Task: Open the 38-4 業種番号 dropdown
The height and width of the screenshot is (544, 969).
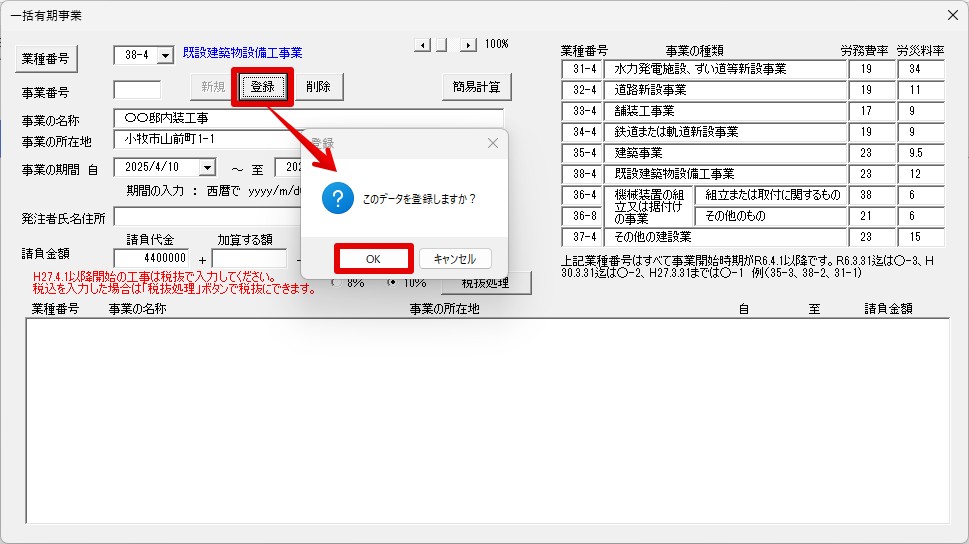Action: click(165, 55)
